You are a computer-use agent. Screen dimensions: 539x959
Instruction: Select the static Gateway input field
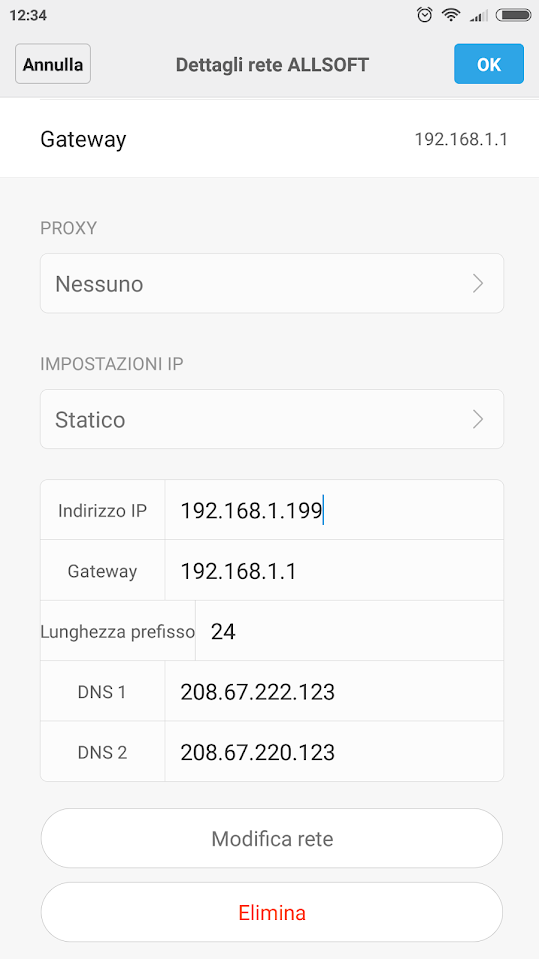point(334,571)
